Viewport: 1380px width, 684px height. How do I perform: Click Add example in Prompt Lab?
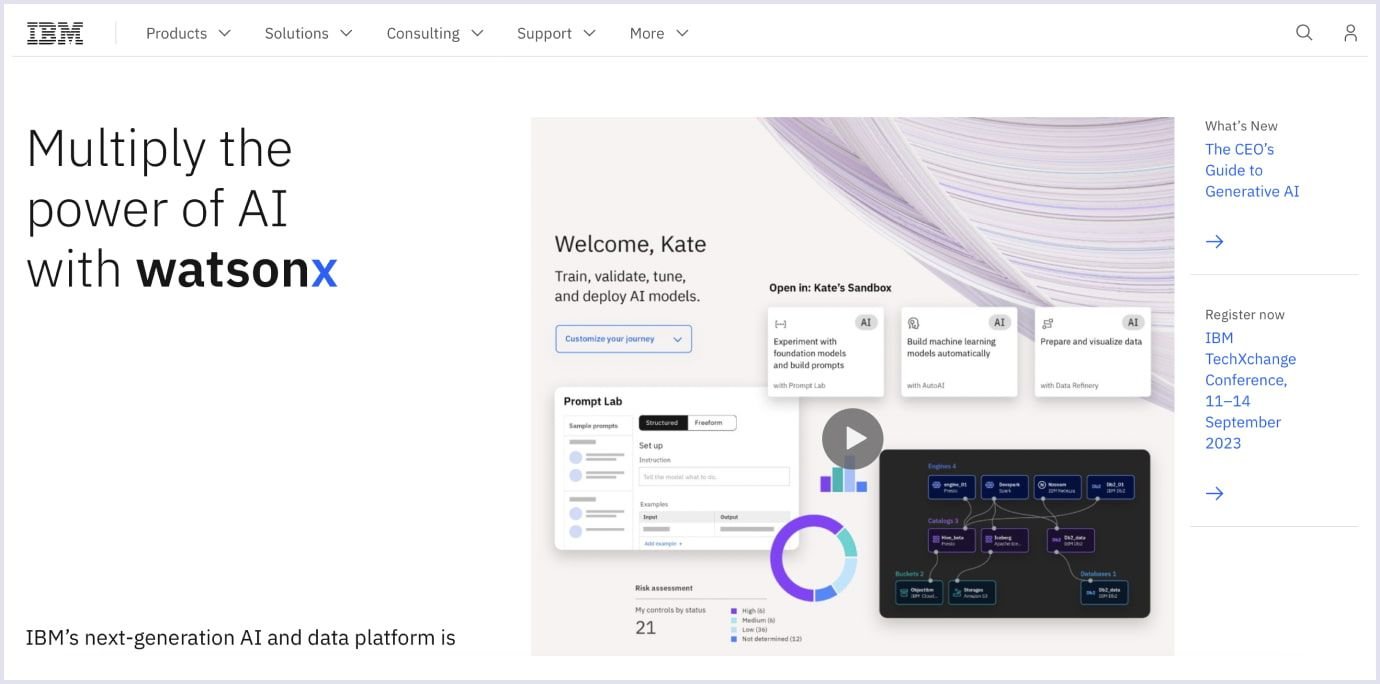pos(662,543)
